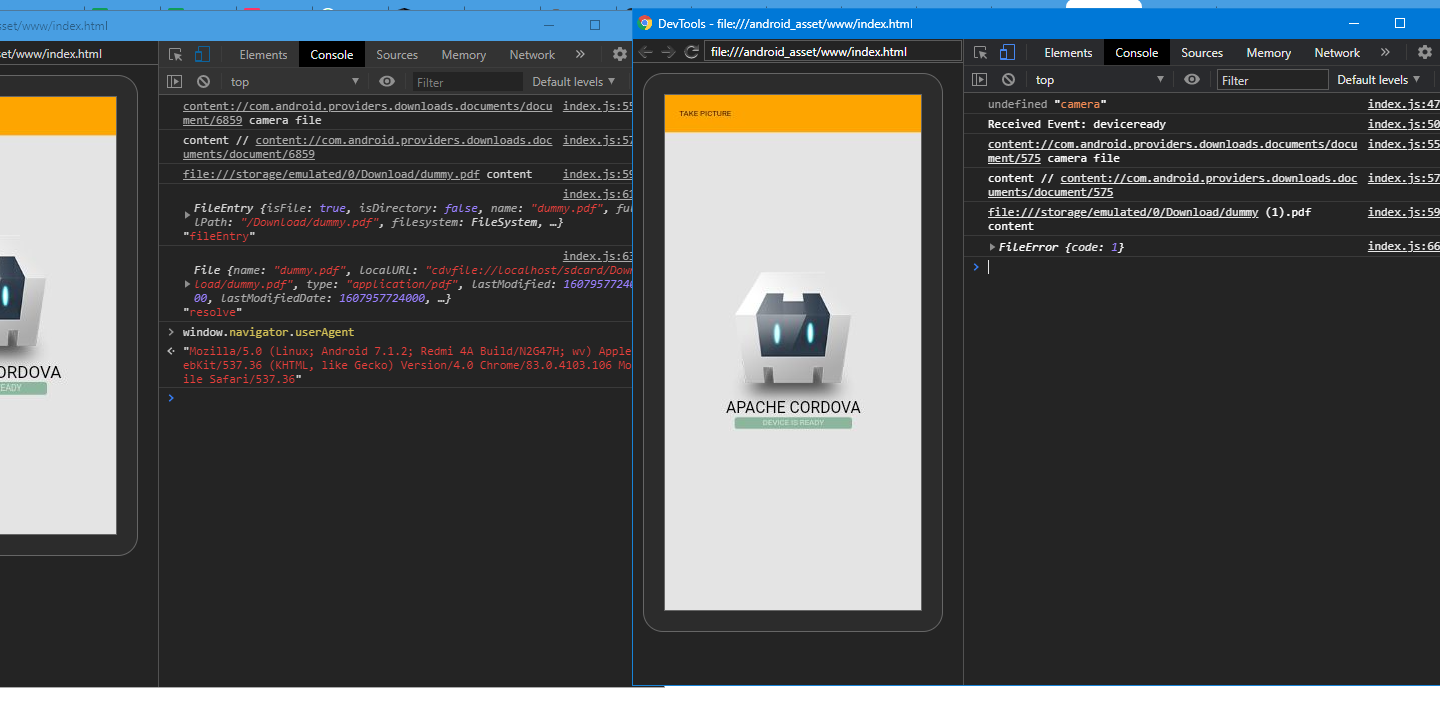Click inspect element icon in left DevTools window
1440x703 pixels.
(175, 55)
